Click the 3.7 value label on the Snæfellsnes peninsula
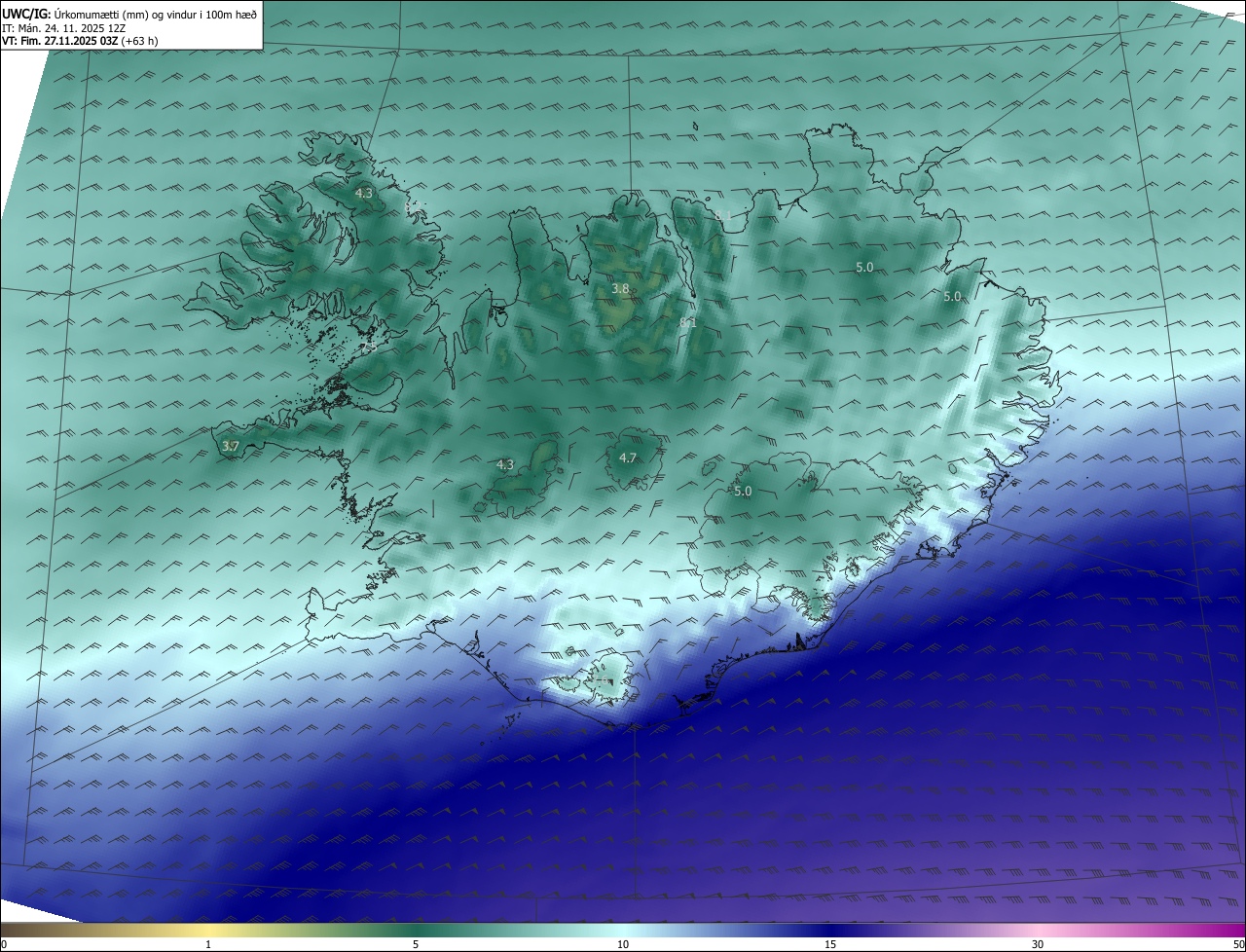1246x952 pixels. pos(230,446)
